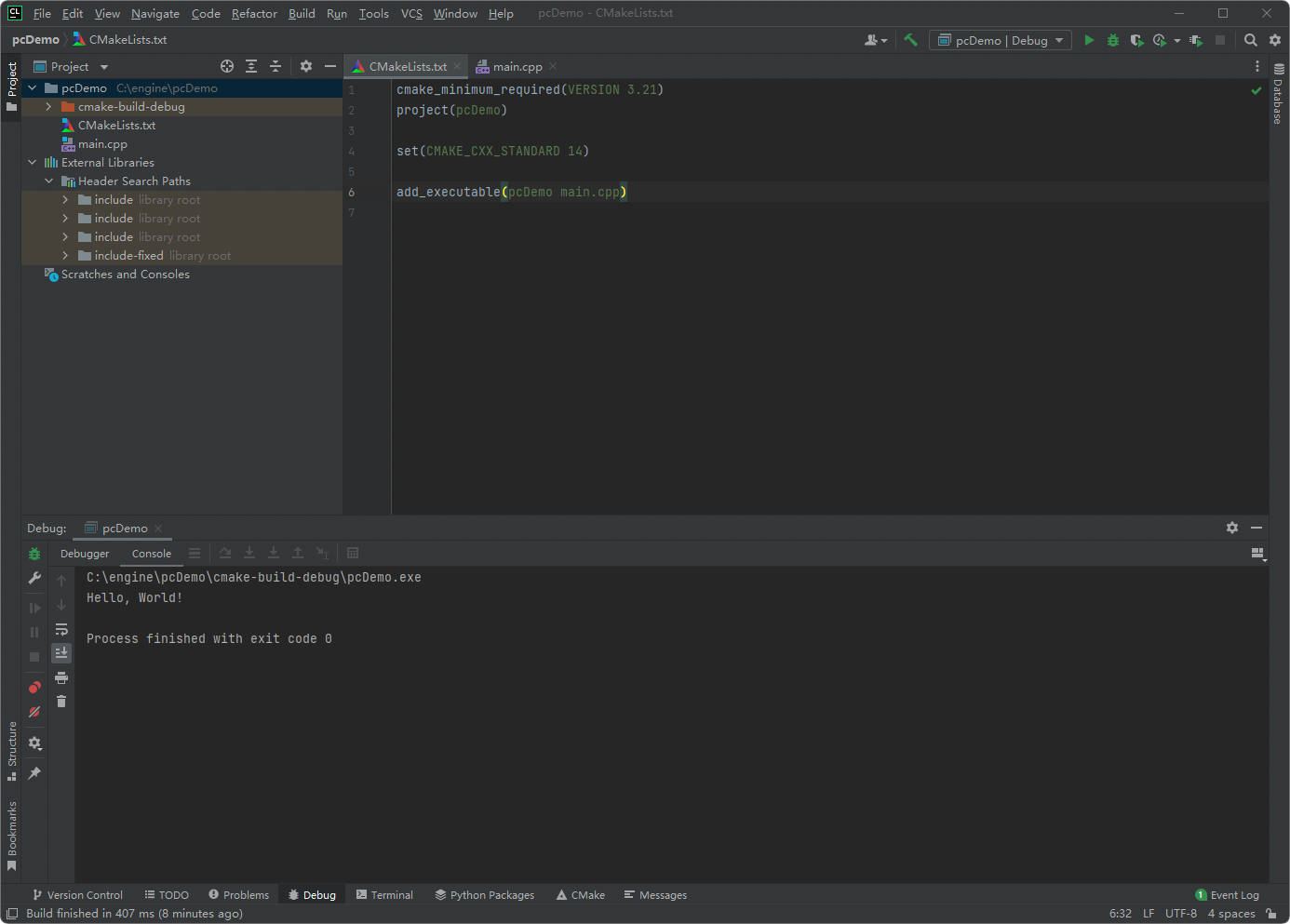The image size is (1290, 924).
Task: Open the Database side panel
Action: [x=1279, y=94]
